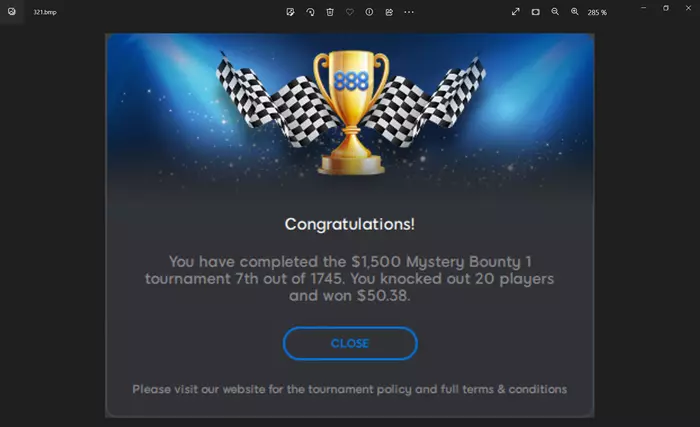Click the terms & conditions text line
Viewport: 700px width, 427px height.
(350, 389)
